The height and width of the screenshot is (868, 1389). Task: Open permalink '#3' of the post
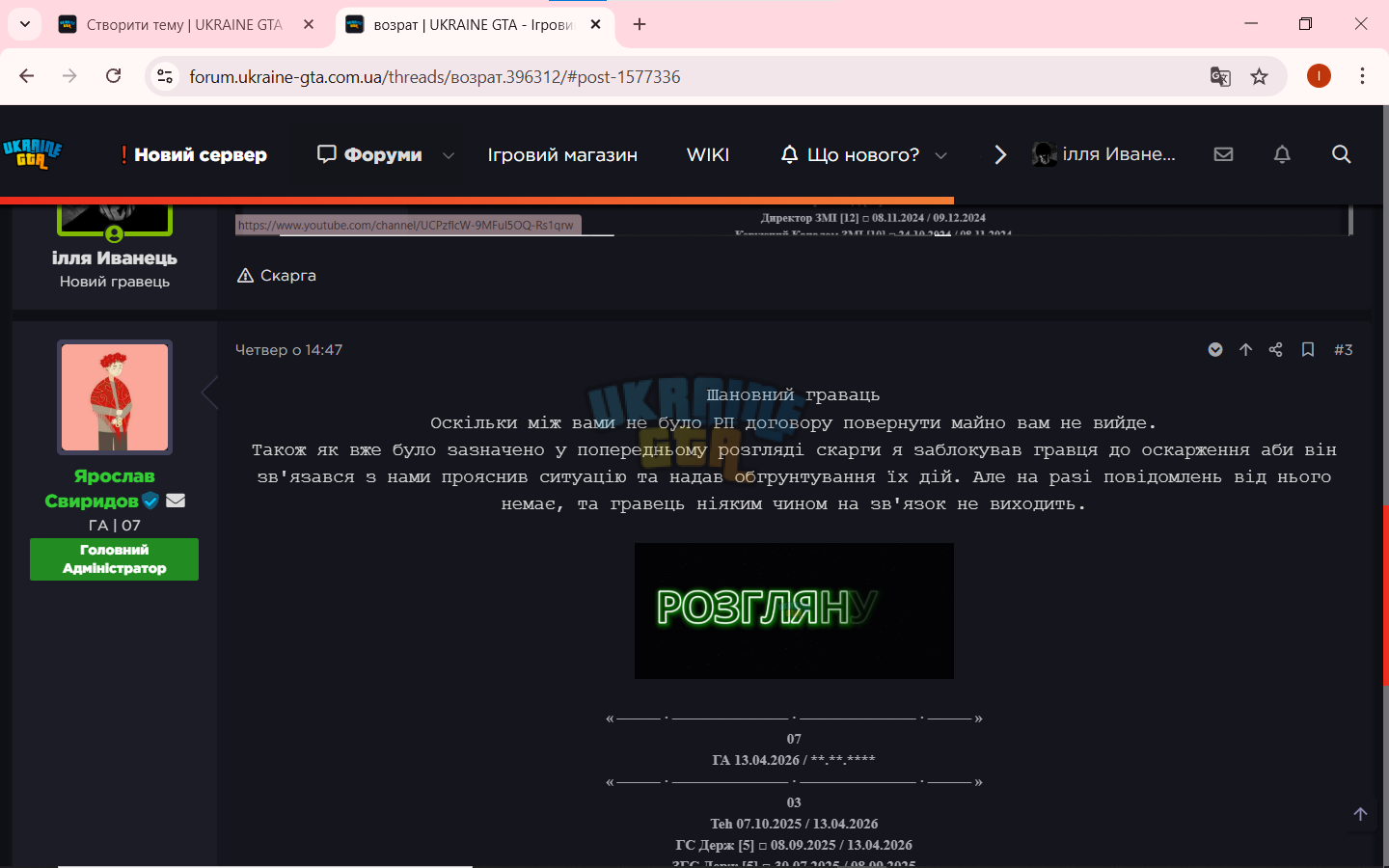click(1343, 349)
